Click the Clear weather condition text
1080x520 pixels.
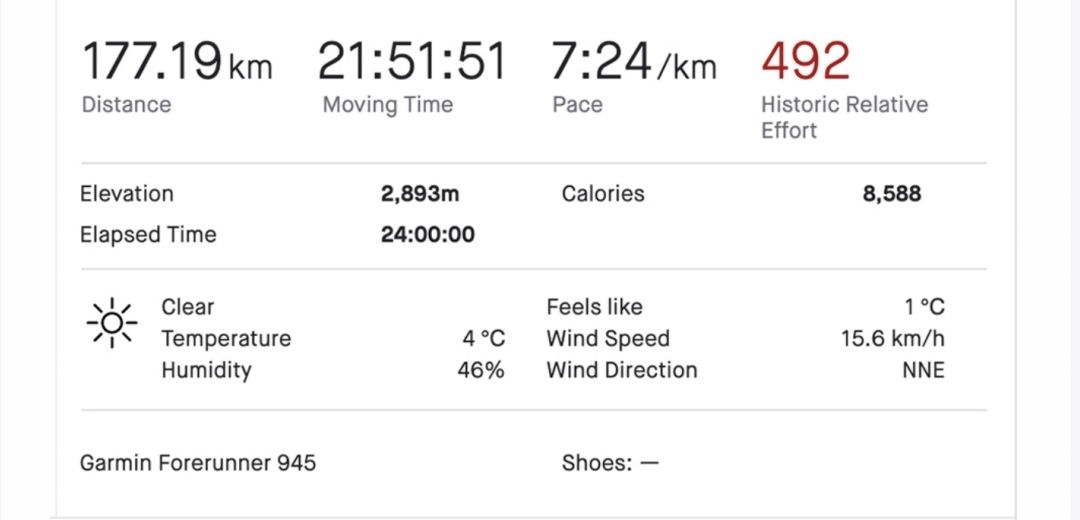187,307
